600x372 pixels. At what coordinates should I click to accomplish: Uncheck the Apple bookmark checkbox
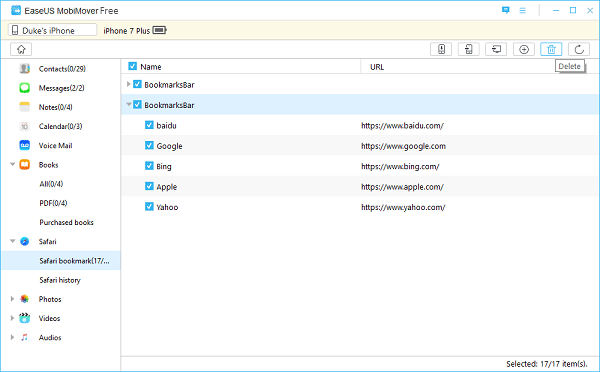pyautogui.click(x=149, y=186)
